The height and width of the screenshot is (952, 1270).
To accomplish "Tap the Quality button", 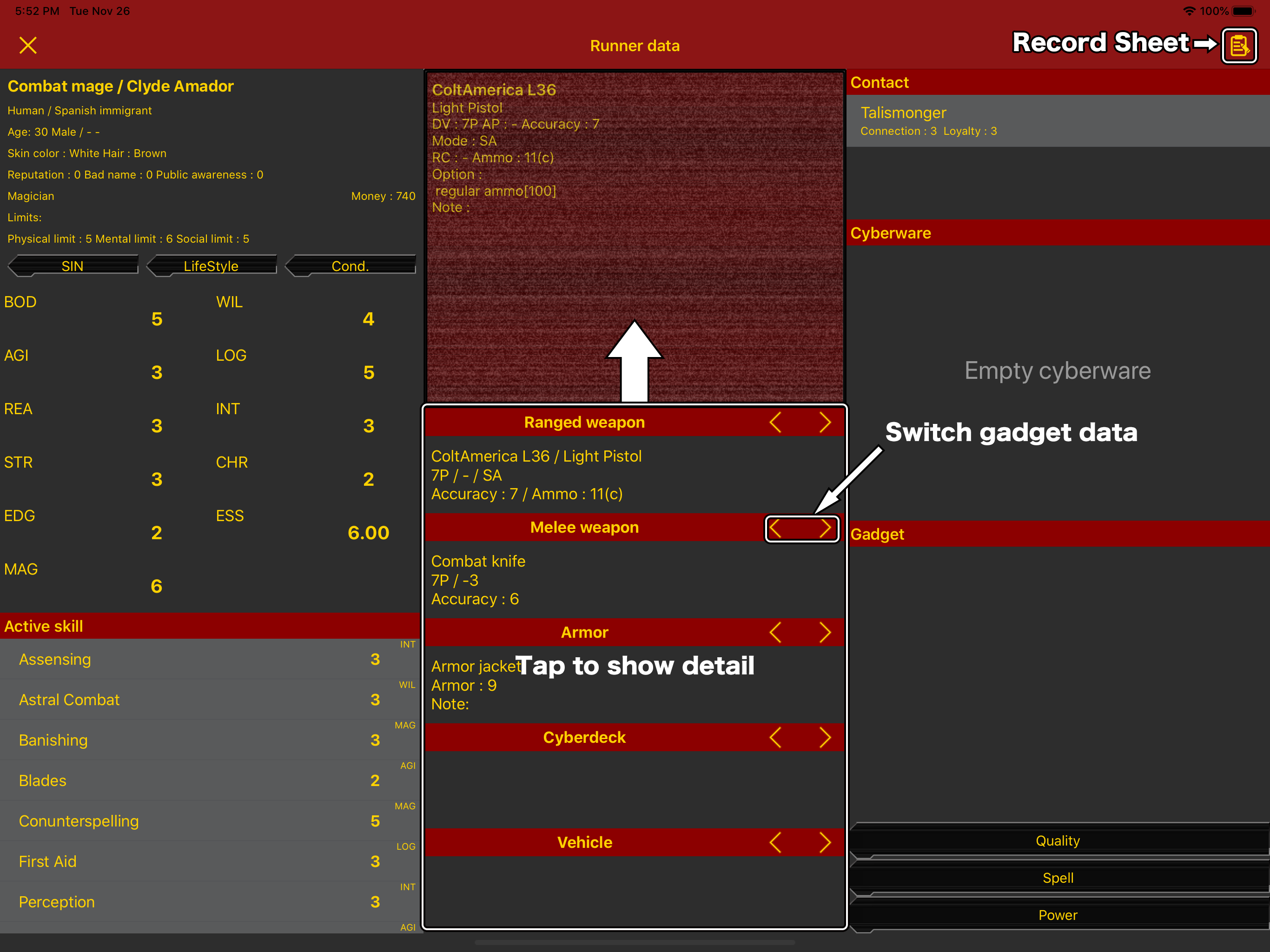I will coord(1058,841).
